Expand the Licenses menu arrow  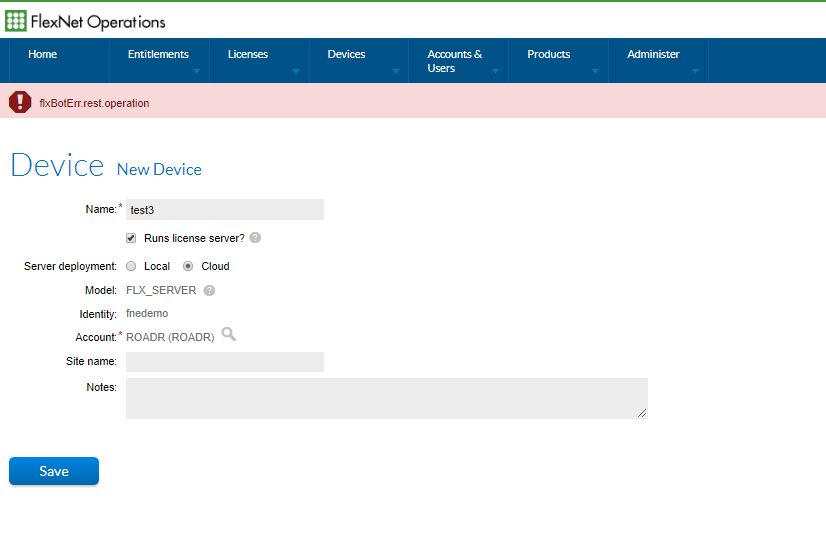tap(296, 71)
